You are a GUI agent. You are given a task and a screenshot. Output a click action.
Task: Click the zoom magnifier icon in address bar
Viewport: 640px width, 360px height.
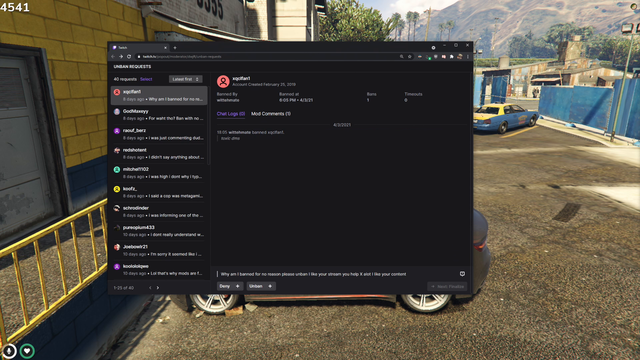402,57
